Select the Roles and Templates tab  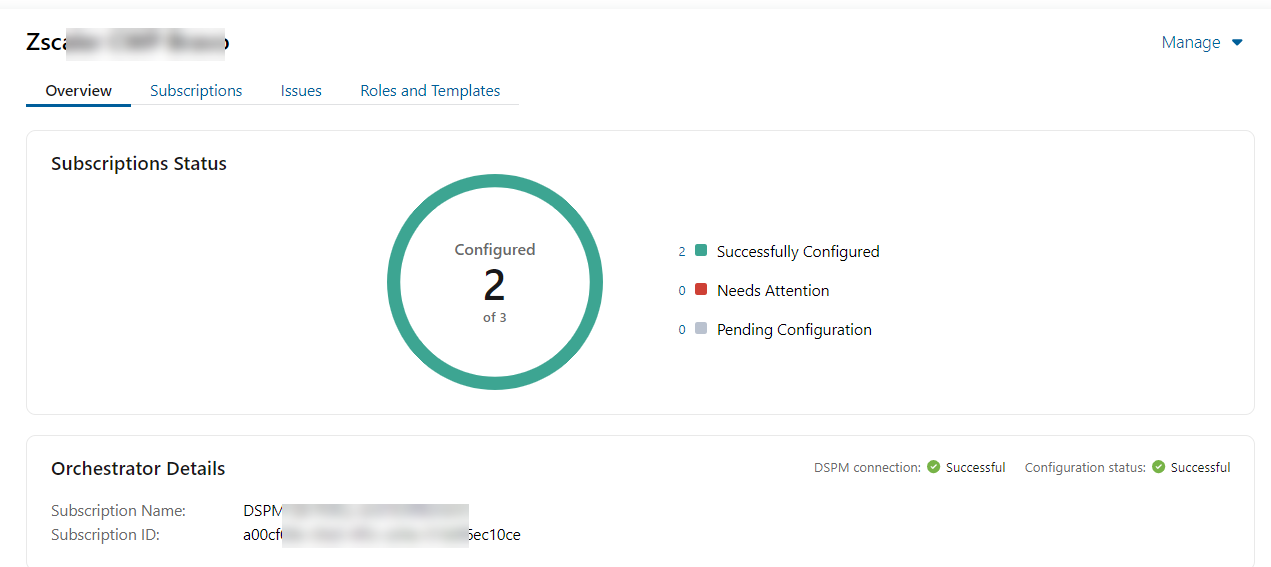click(x=430, y=91)
